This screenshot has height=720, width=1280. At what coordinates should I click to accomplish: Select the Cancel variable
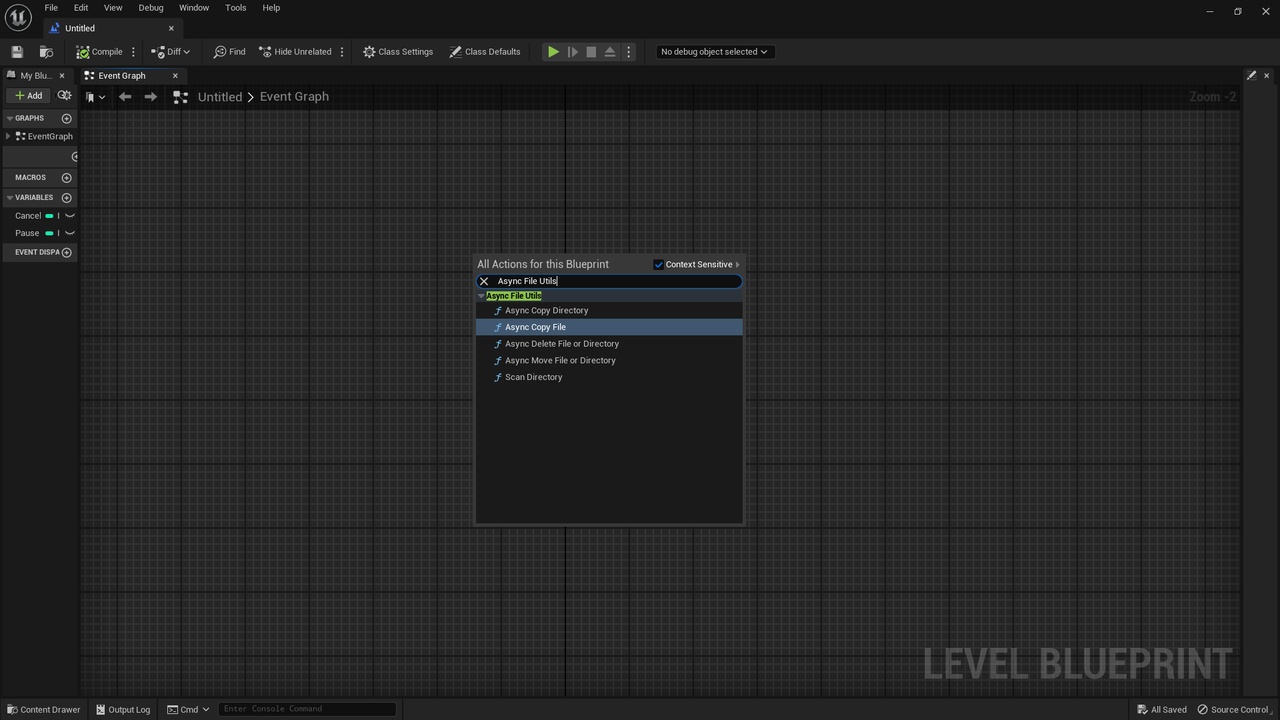pyautogui.click(x=28, y=216)
